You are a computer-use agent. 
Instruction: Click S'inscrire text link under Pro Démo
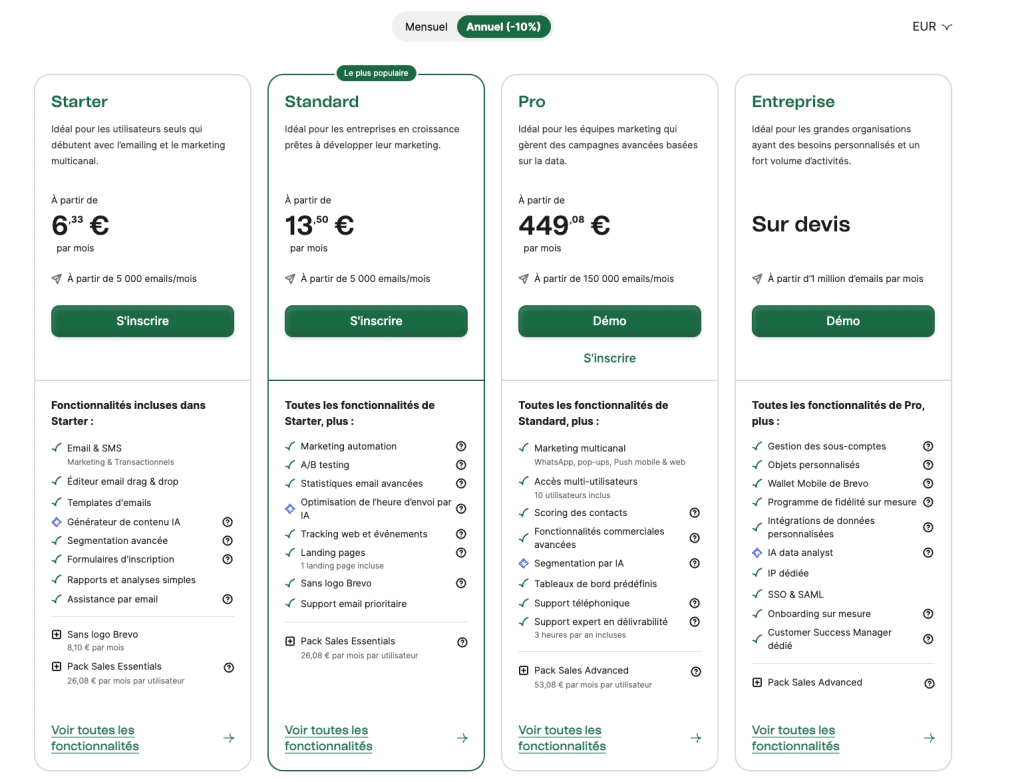[609, 358]
